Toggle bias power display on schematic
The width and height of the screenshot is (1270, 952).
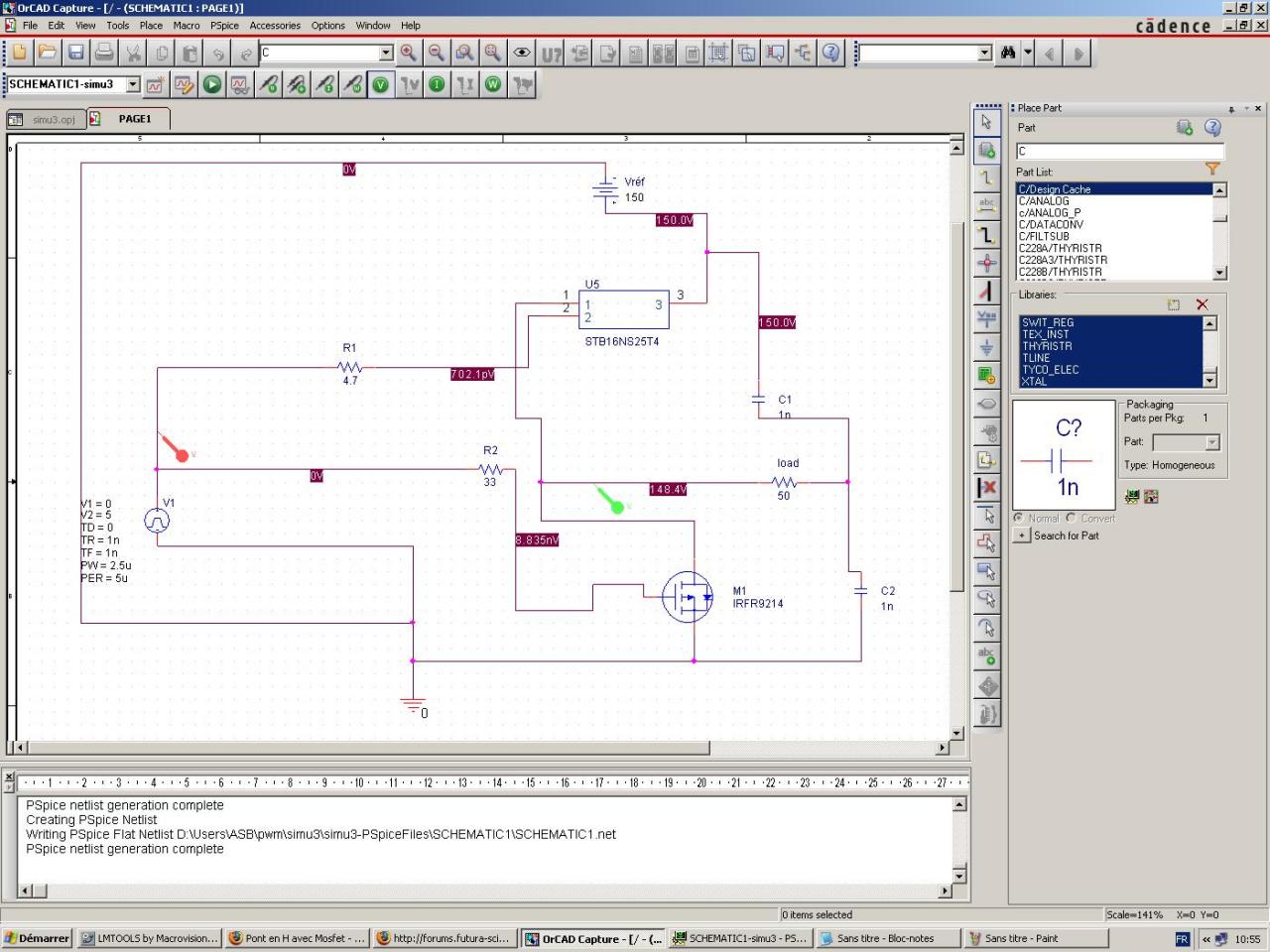coord(493,85)
